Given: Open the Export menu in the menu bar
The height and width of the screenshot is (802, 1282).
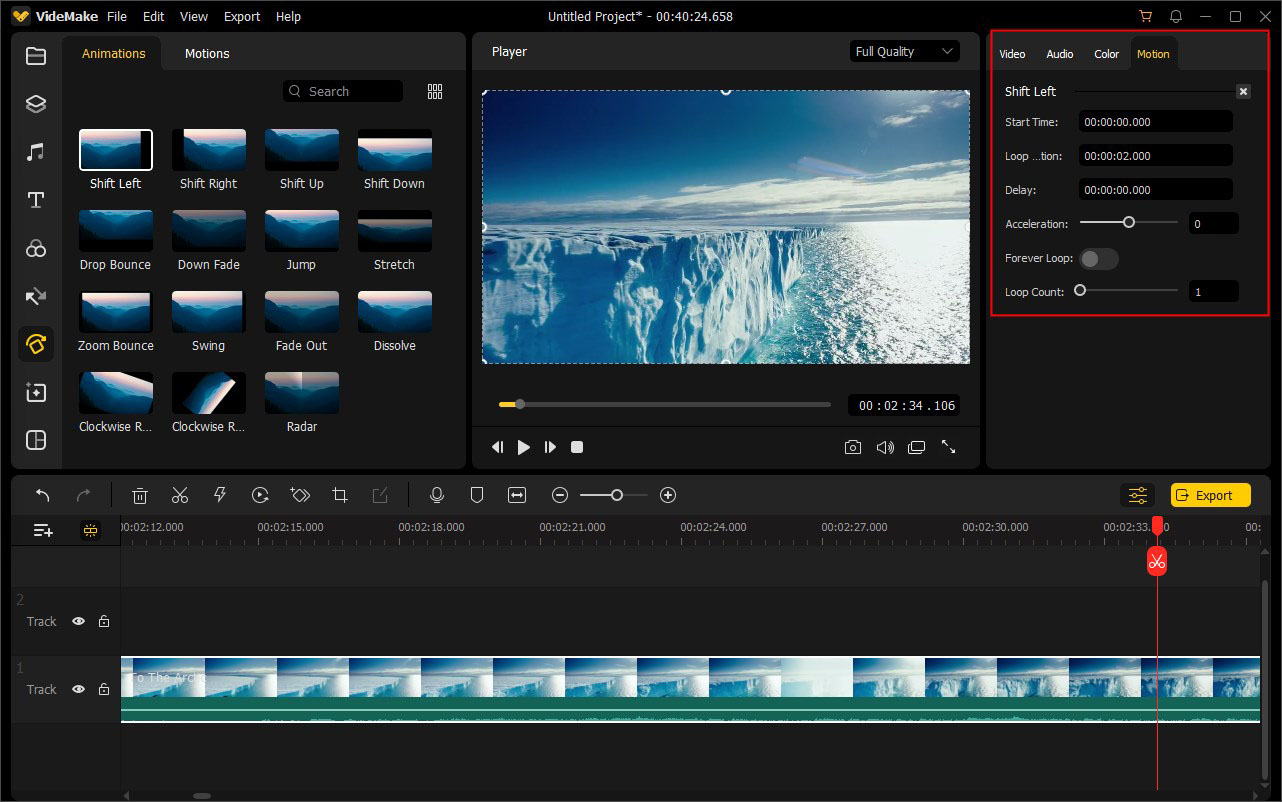Looking at the screenshot, I should coord(242,16).
